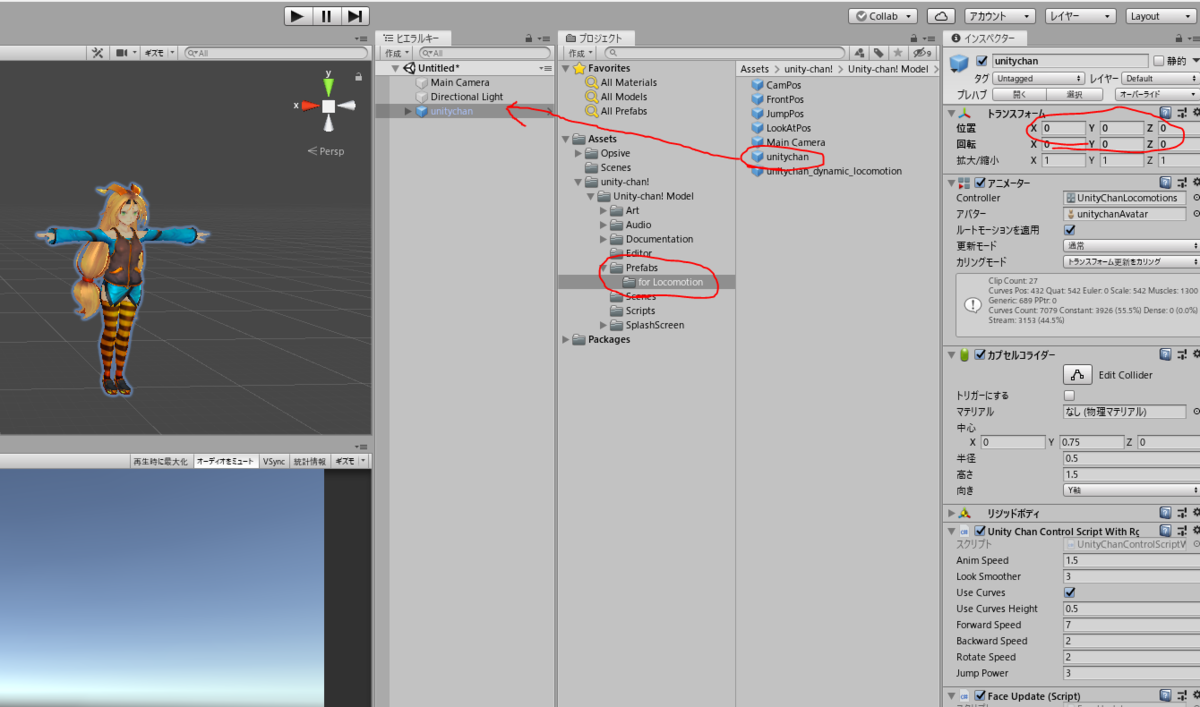Viewport: 1200px width, 707px height.
Task: Toggle the Use Curves checkbox
Action: (x=1069, y=592)
